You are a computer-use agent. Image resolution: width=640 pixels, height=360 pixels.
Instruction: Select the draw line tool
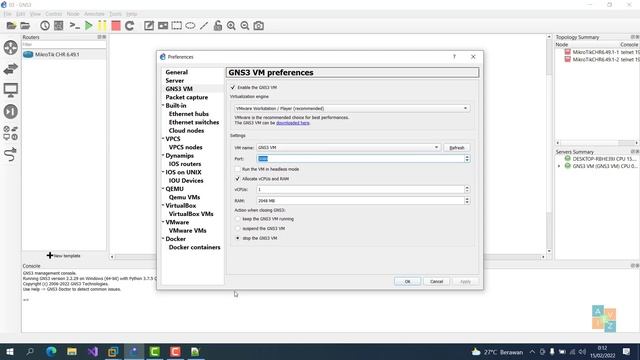[x=204, y=26]
